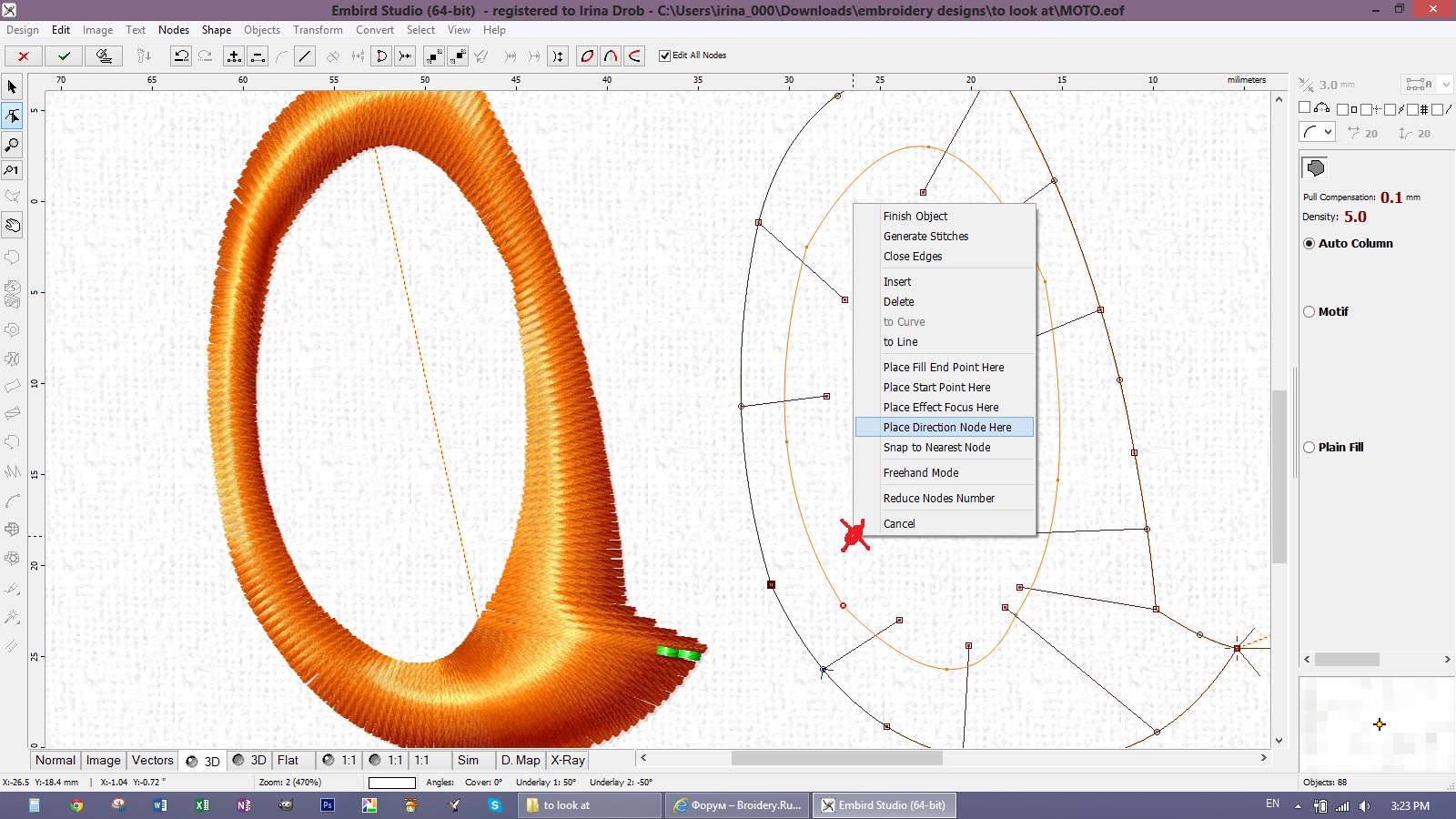Select the hand pan tool
Screen dimensions: 1456x819
pos(12,225)
